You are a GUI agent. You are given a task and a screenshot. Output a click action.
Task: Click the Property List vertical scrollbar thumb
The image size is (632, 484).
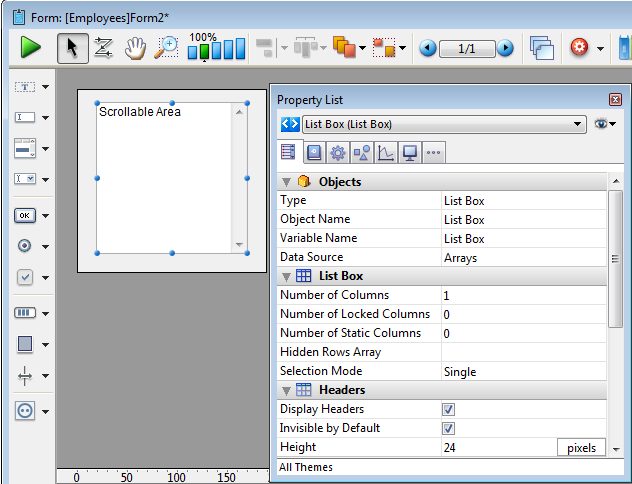615,260
